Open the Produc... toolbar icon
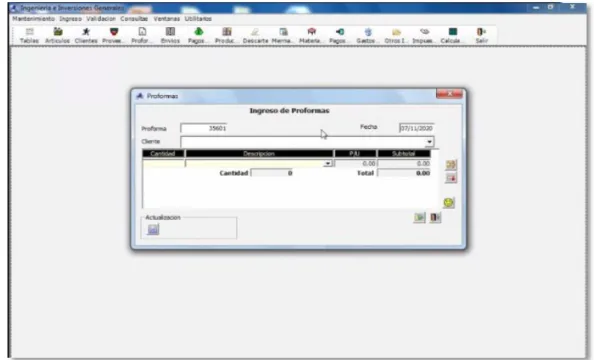 [x=226, y=36]
